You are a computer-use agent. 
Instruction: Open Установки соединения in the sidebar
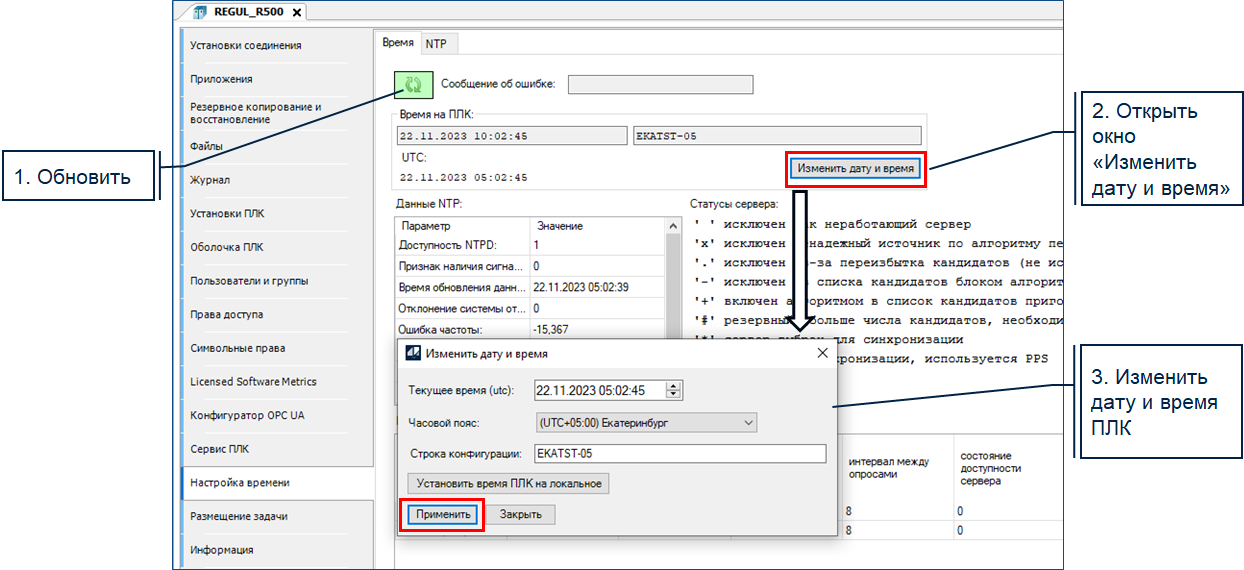[245, 45]
